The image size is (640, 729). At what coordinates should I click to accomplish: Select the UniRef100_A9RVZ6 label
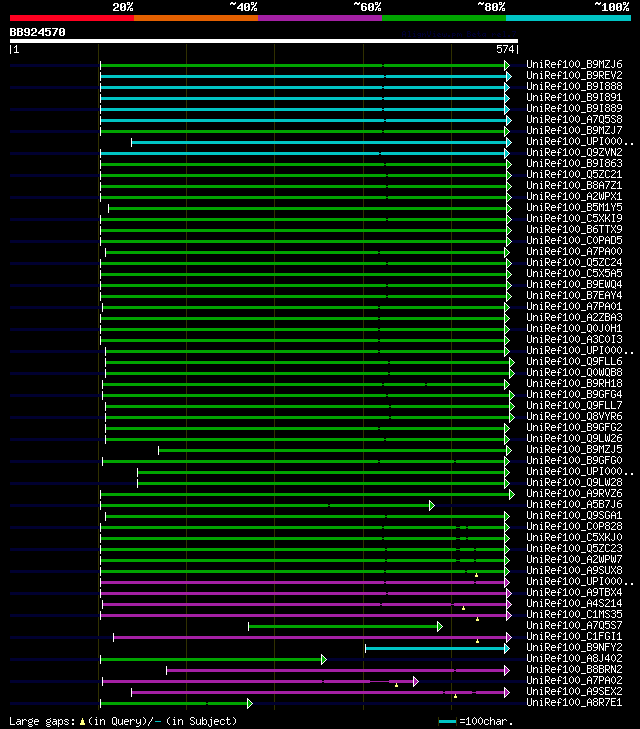[x=574, y=493]
